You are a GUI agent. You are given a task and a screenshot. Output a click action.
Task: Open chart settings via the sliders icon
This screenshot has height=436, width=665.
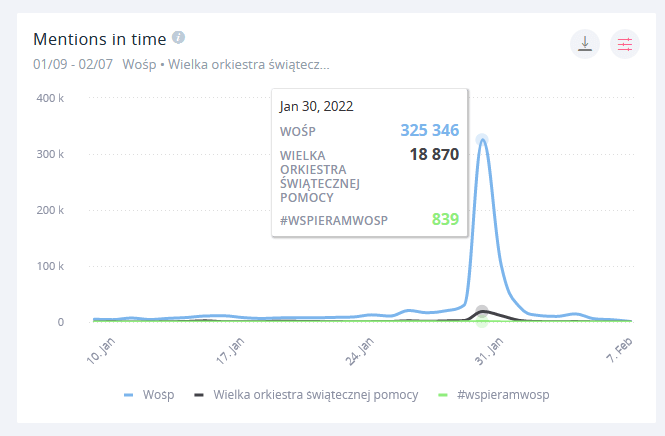(x=625, y=44)
